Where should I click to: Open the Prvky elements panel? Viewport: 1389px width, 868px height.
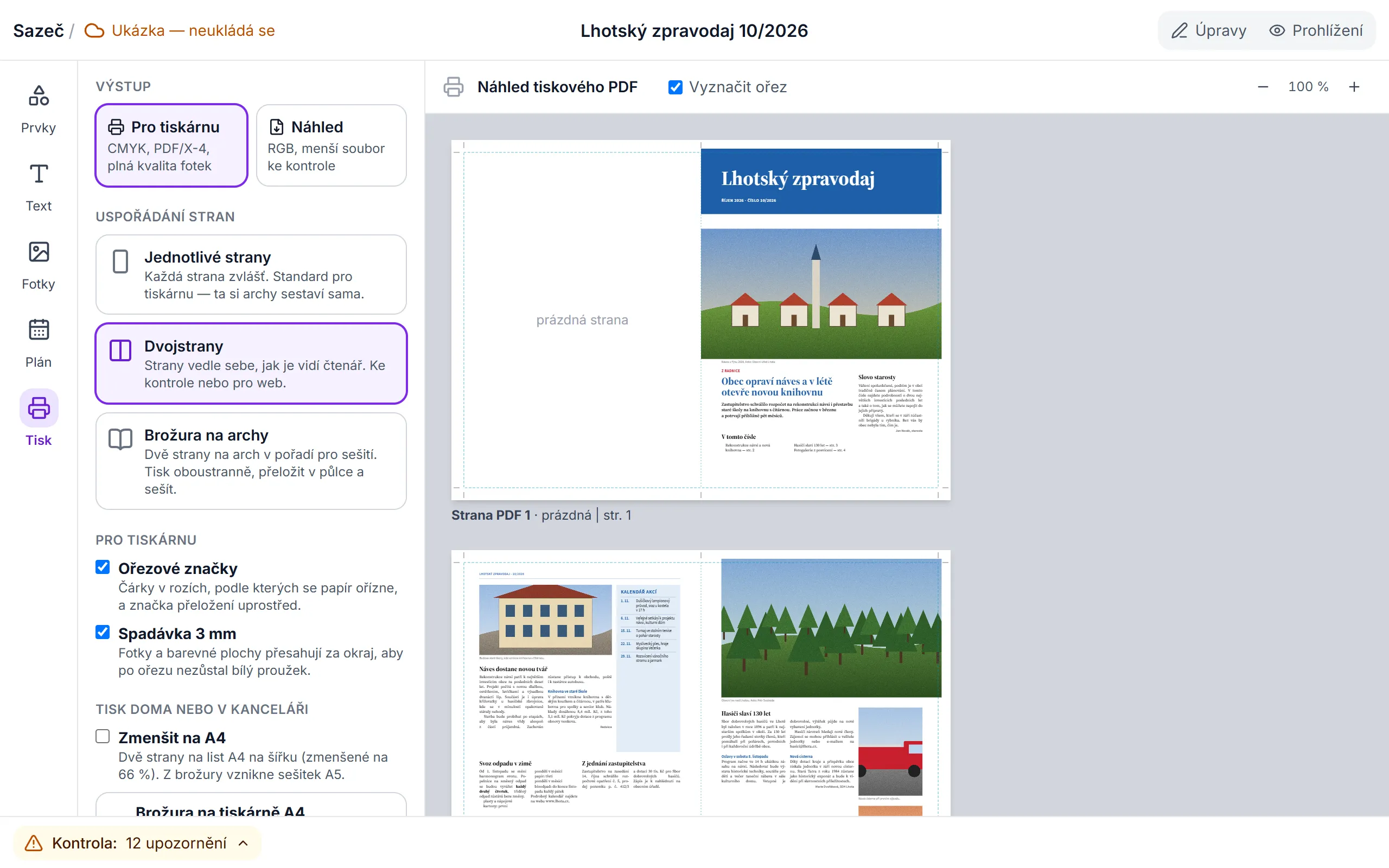(39, 109)
